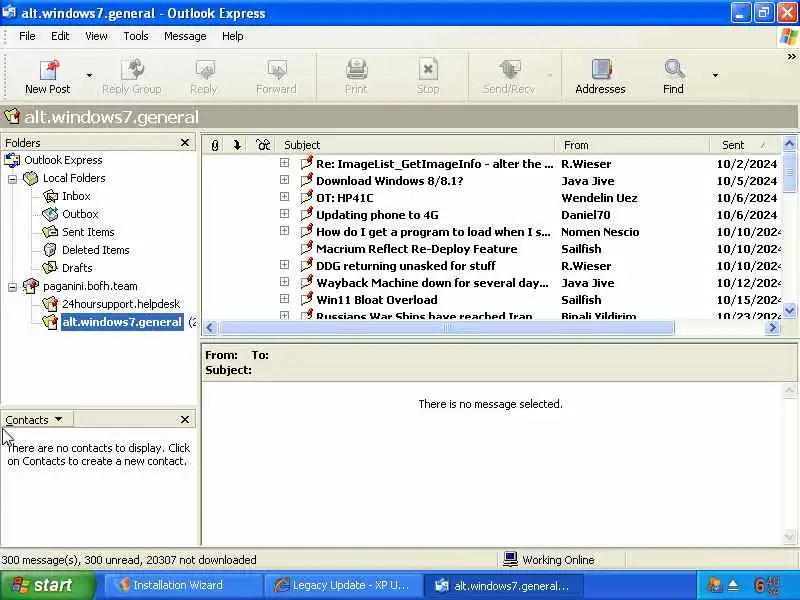Screen dimensions: 800x600
Task: Switch to Legacy Update taskbar button
Action: coord(342,585)
